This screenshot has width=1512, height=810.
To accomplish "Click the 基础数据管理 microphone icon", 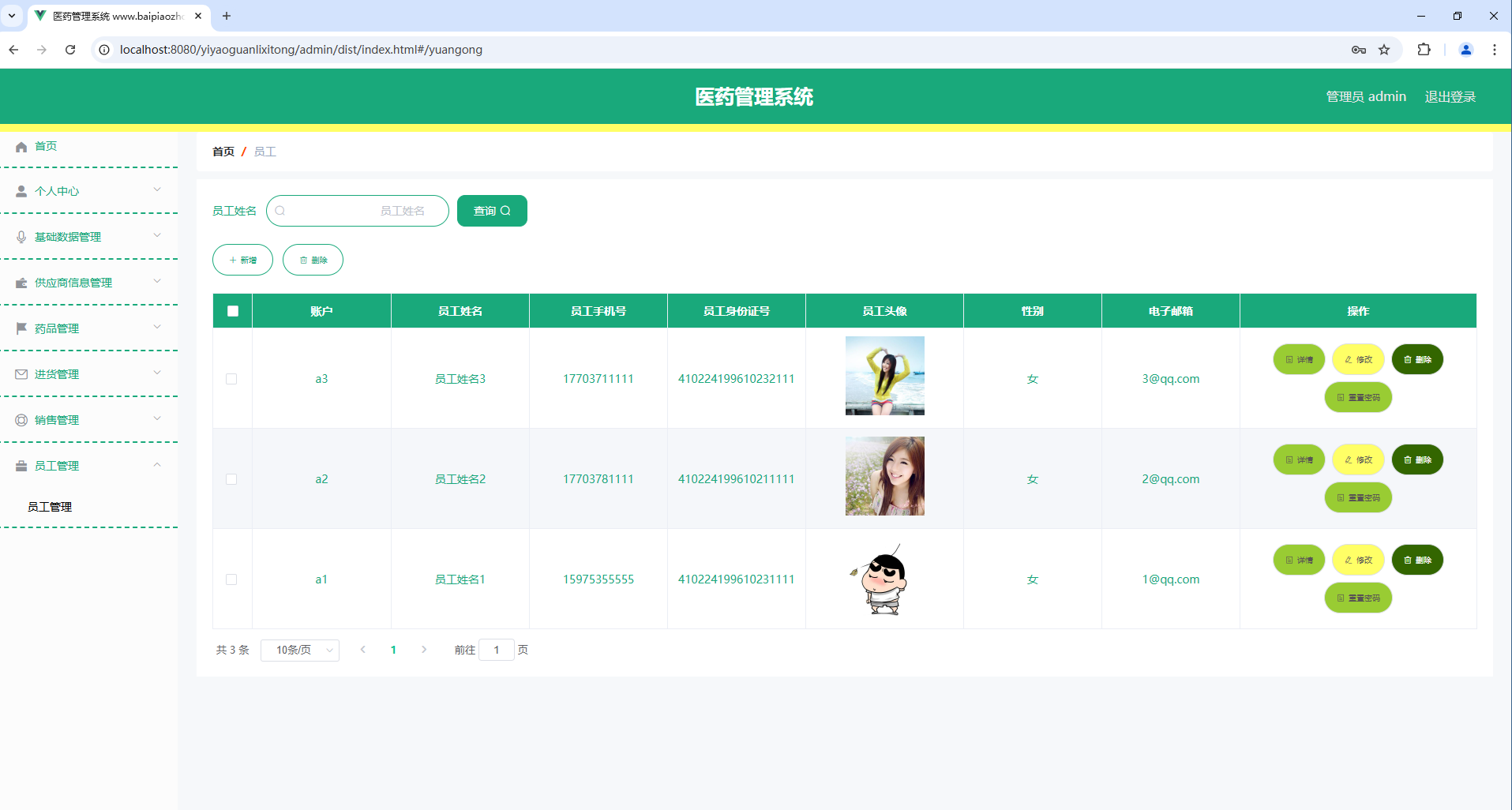I will point(21,236).
